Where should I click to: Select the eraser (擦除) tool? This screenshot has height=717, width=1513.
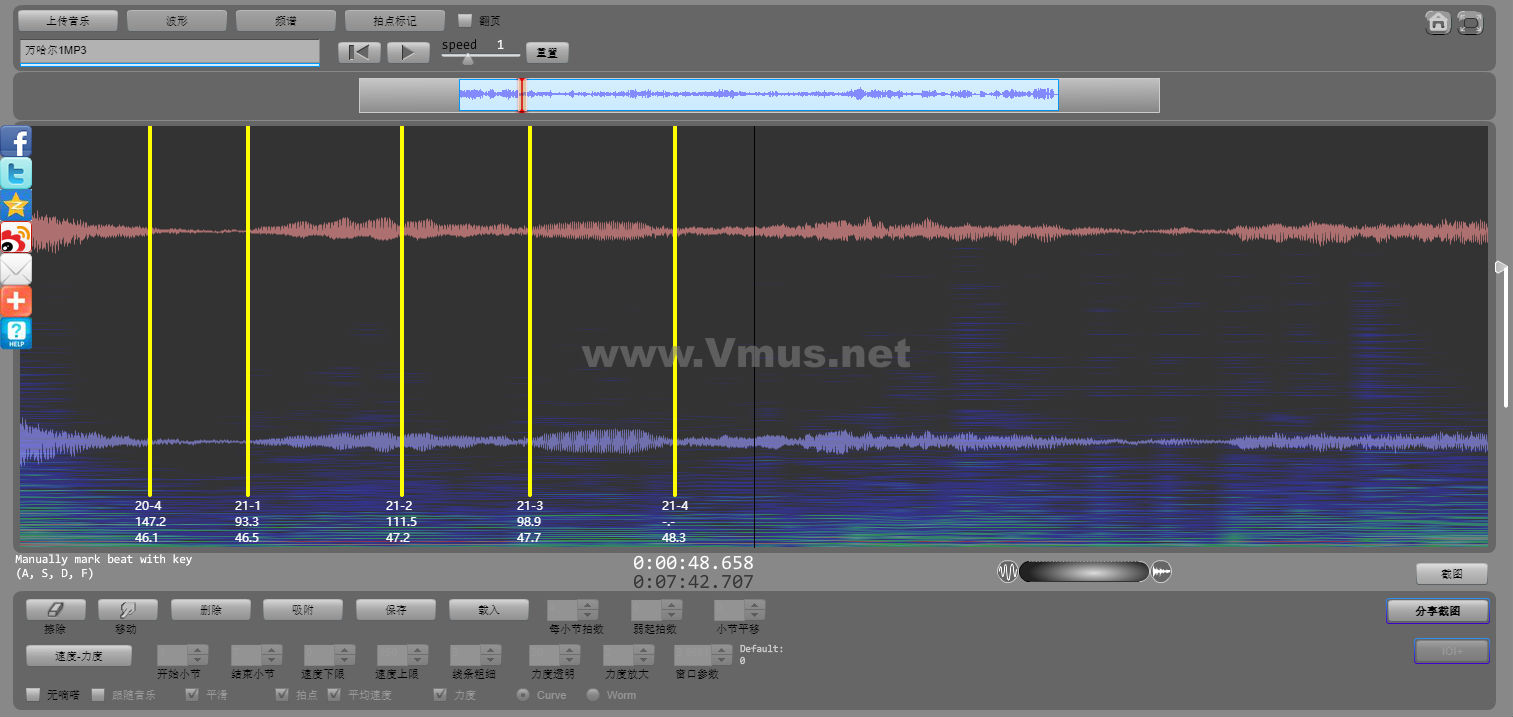point(55,609)
